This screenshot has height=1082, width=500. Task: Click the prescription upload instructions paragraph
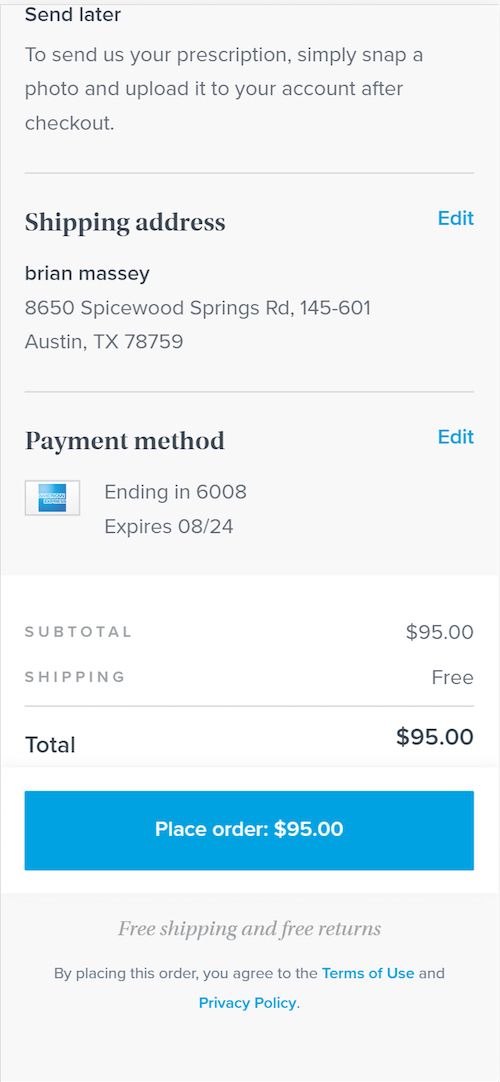[224, 89]
